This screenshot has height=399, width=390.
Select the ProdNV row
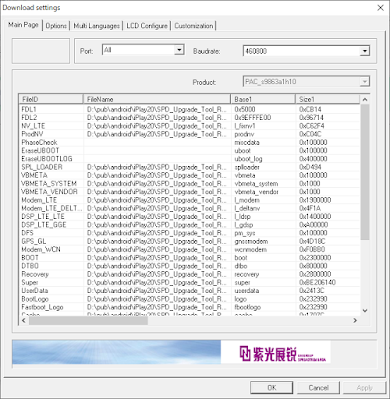(x=189, y=134)
